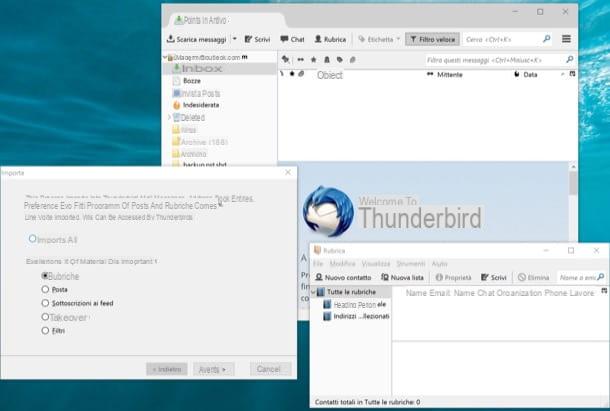Click Elimina in Rubrica toolbar
The image size is (610, 411).
(534, 278)
